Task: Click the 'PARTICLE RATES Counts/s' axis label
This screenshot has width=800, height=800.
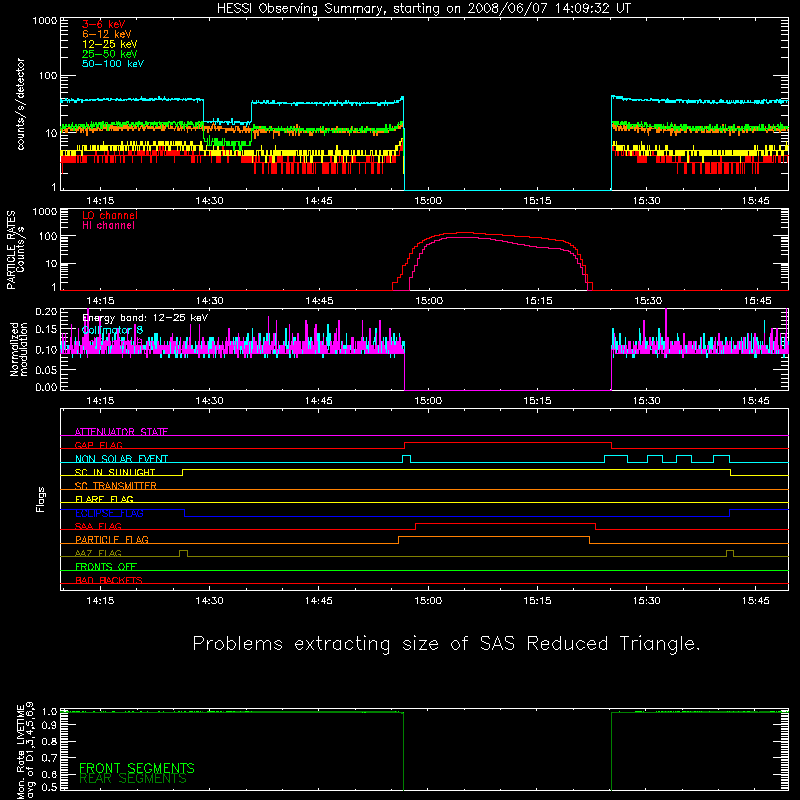Action: pyautogui.click(x=15, y=250)
